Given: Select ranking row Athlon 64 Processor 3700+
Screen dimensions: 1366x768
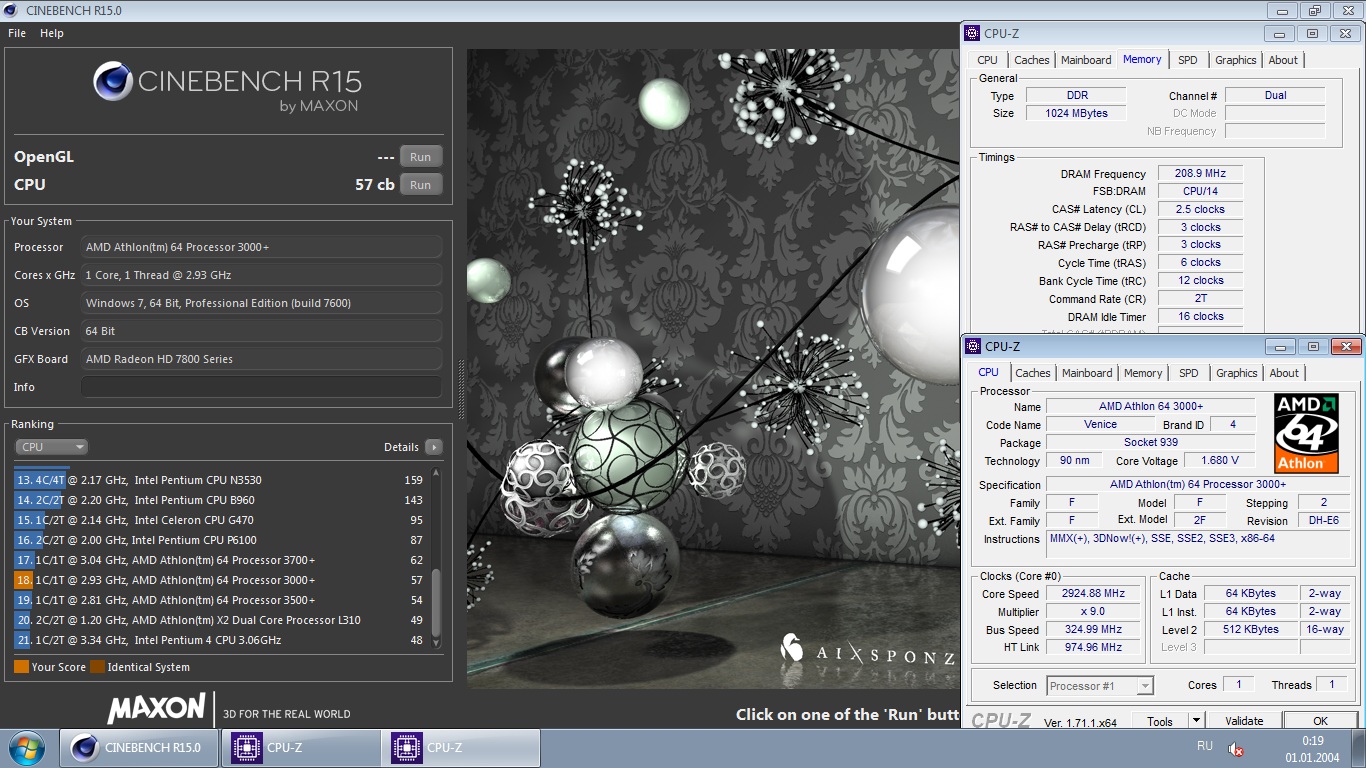Looking at the screenshot, I should point(220,560).
